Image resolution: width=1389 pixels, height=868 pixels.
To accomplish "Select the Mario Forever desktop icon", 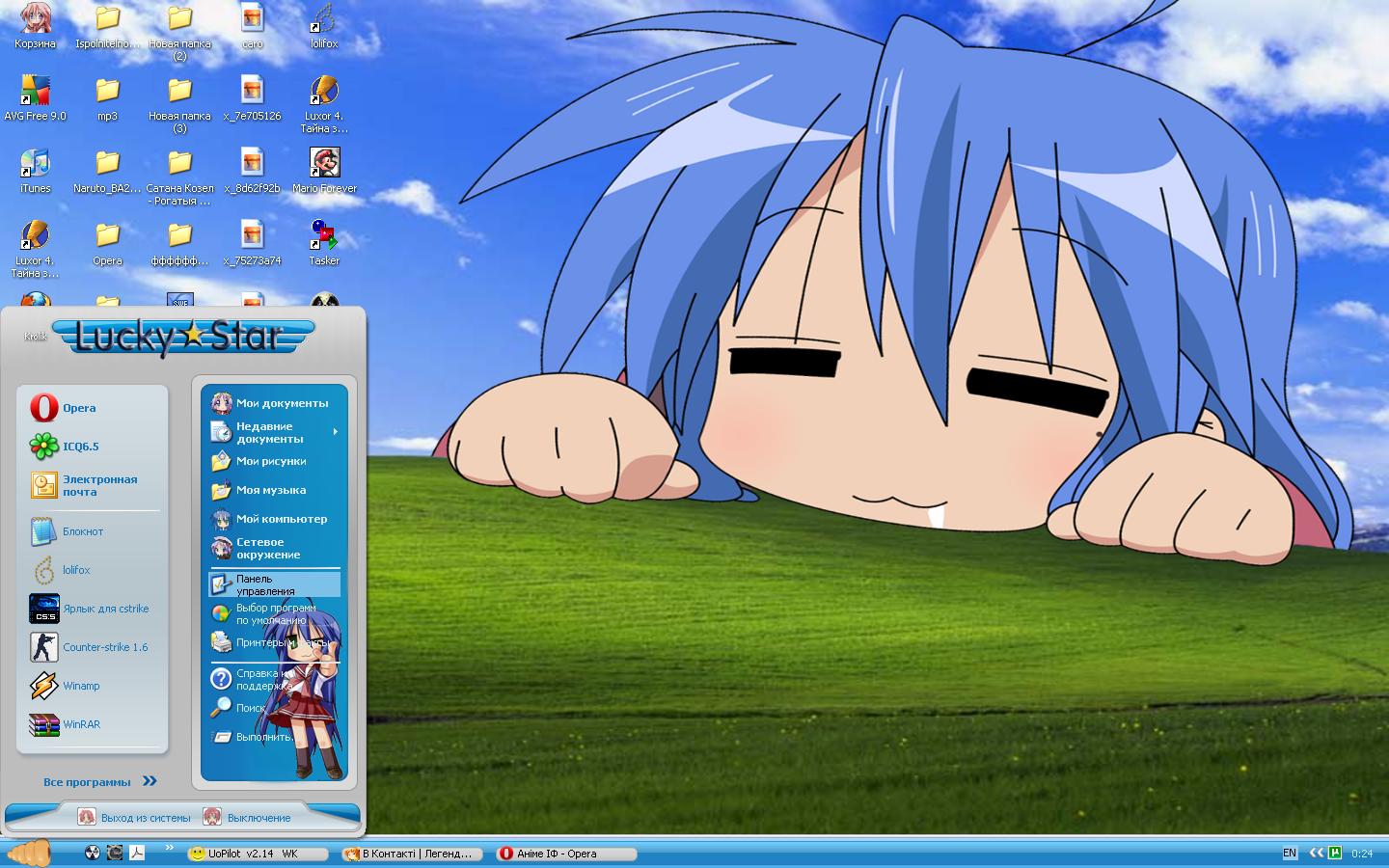I will 324,171.
